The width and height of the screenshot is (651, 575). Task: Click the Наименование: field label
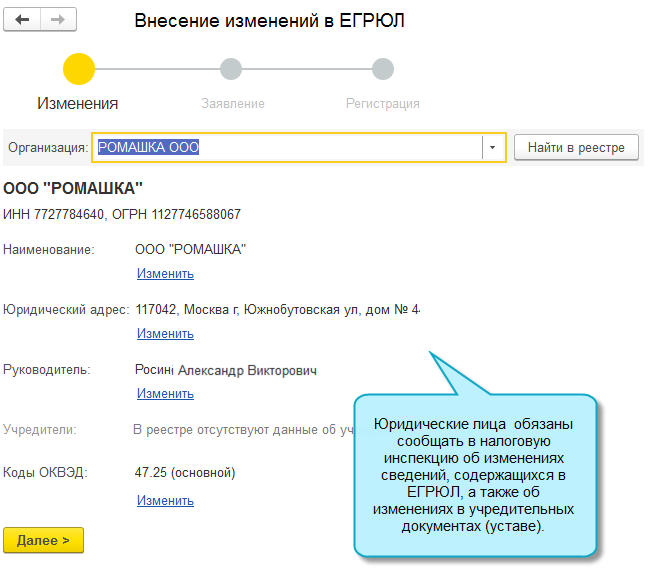pyautogui.click(x=49, y=250)
